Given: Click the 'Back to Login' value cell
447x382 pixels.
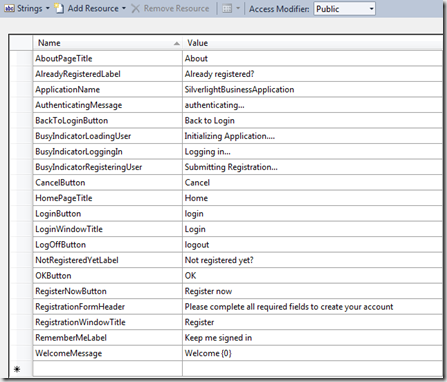Looking at the screenshot, I should [312, 120].
